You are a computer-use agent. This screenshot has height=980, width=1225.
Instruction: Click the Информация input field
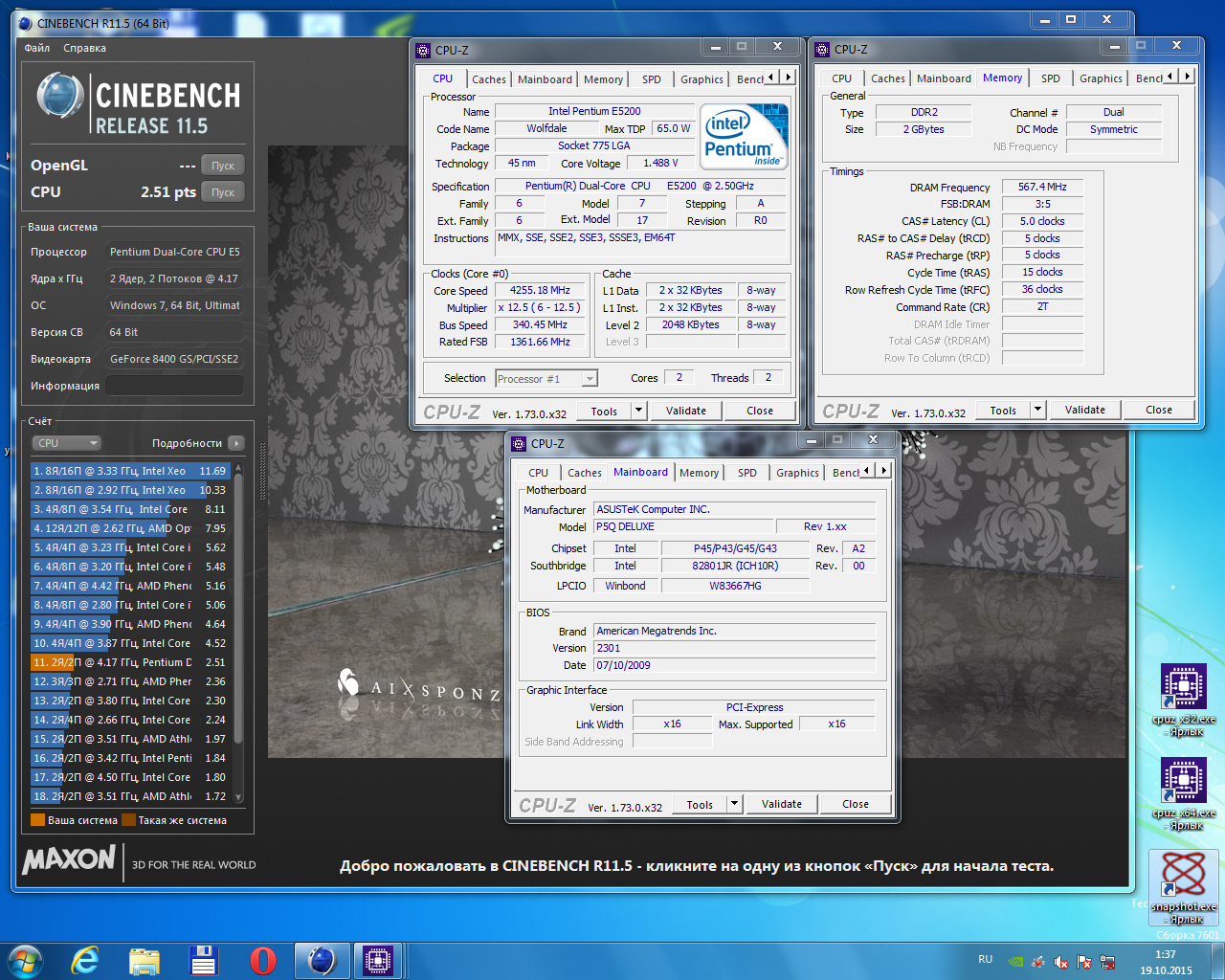(174, 386)
